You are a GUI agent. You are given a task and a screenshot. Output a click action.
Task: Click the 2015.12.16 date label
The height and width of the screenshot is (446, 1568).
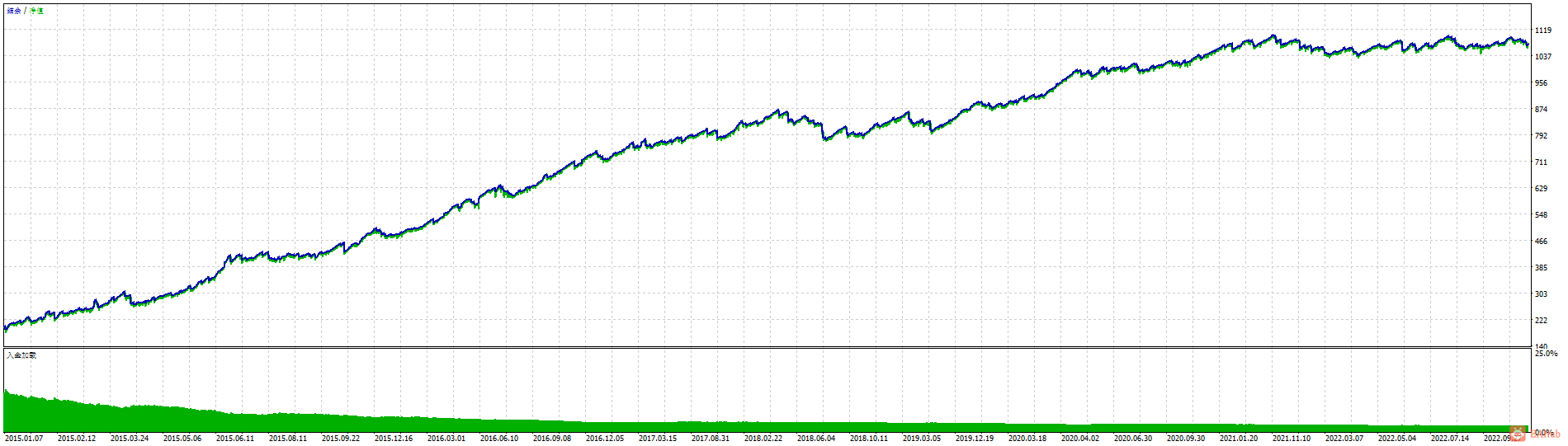(x=394, y=439)
